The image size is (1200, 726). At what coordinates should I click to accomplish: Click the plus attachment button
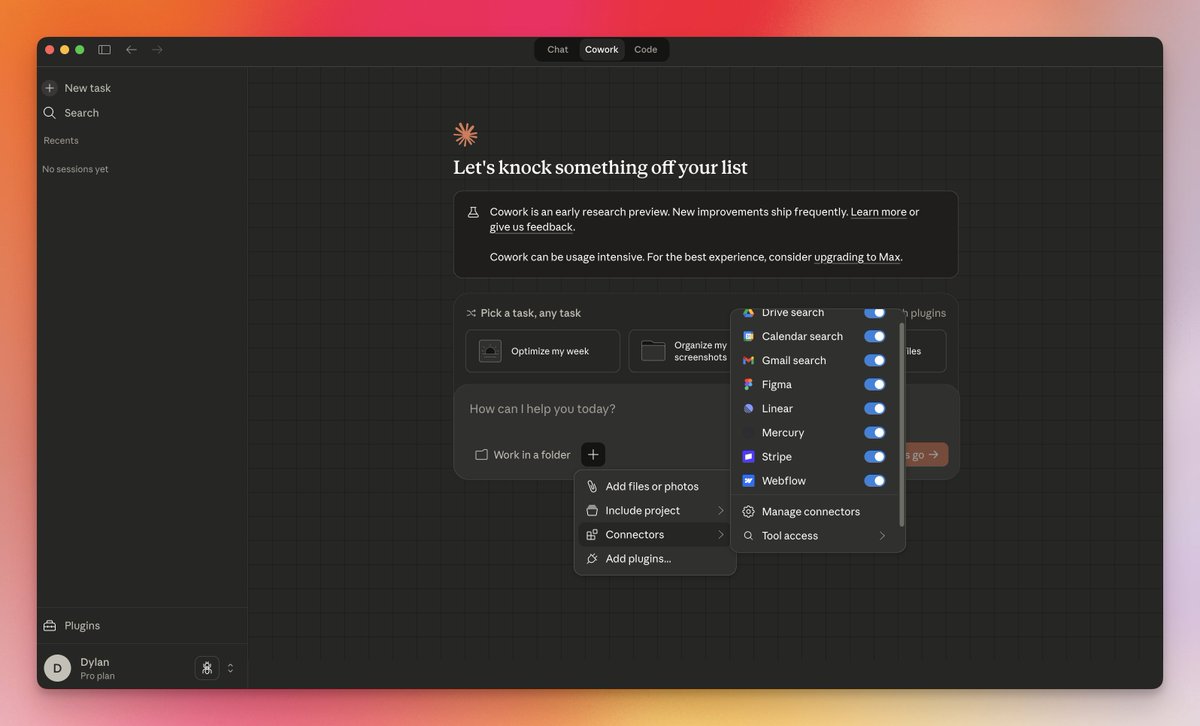593,455
